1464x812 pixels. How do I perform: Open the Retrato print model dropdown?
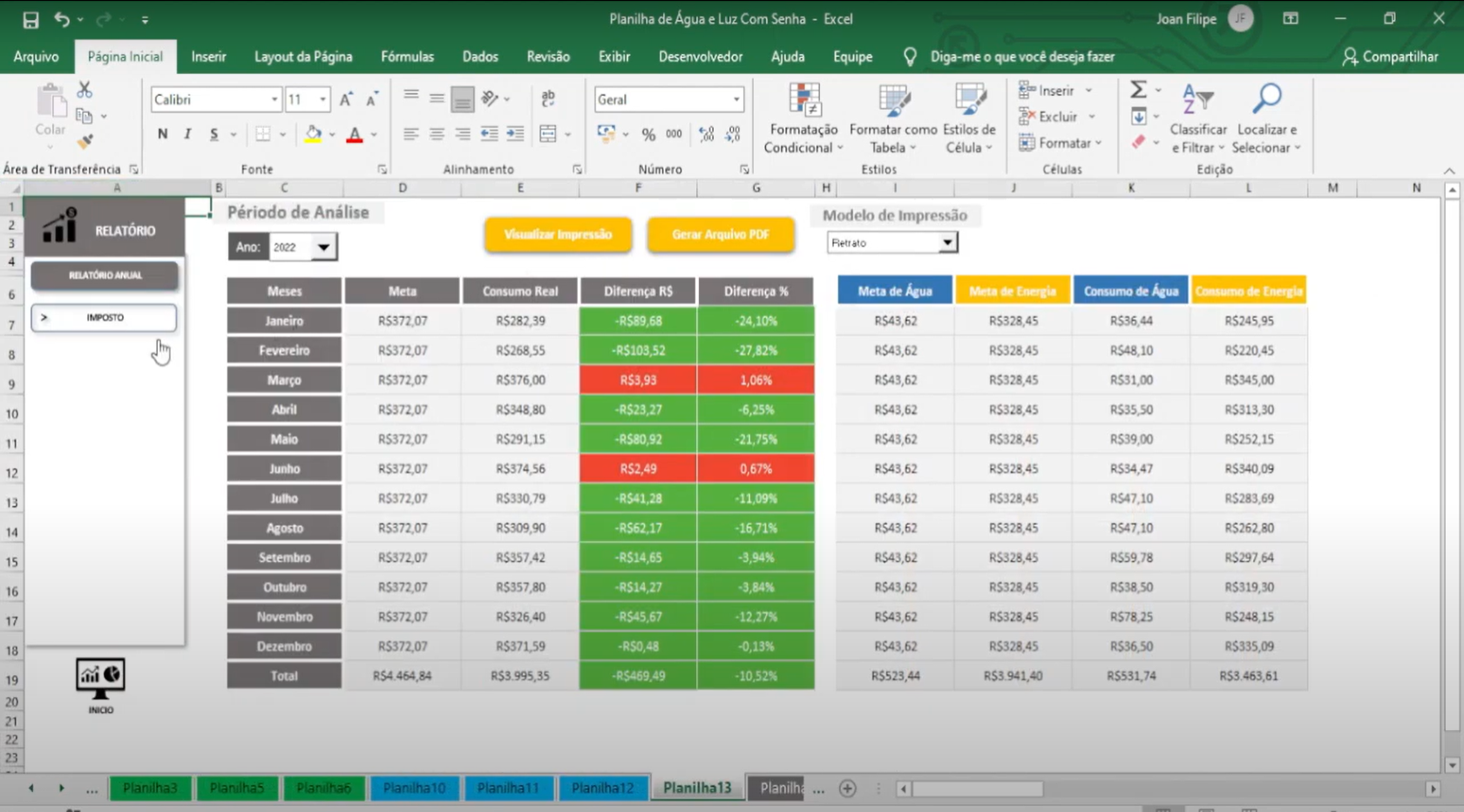coord(947,243)
